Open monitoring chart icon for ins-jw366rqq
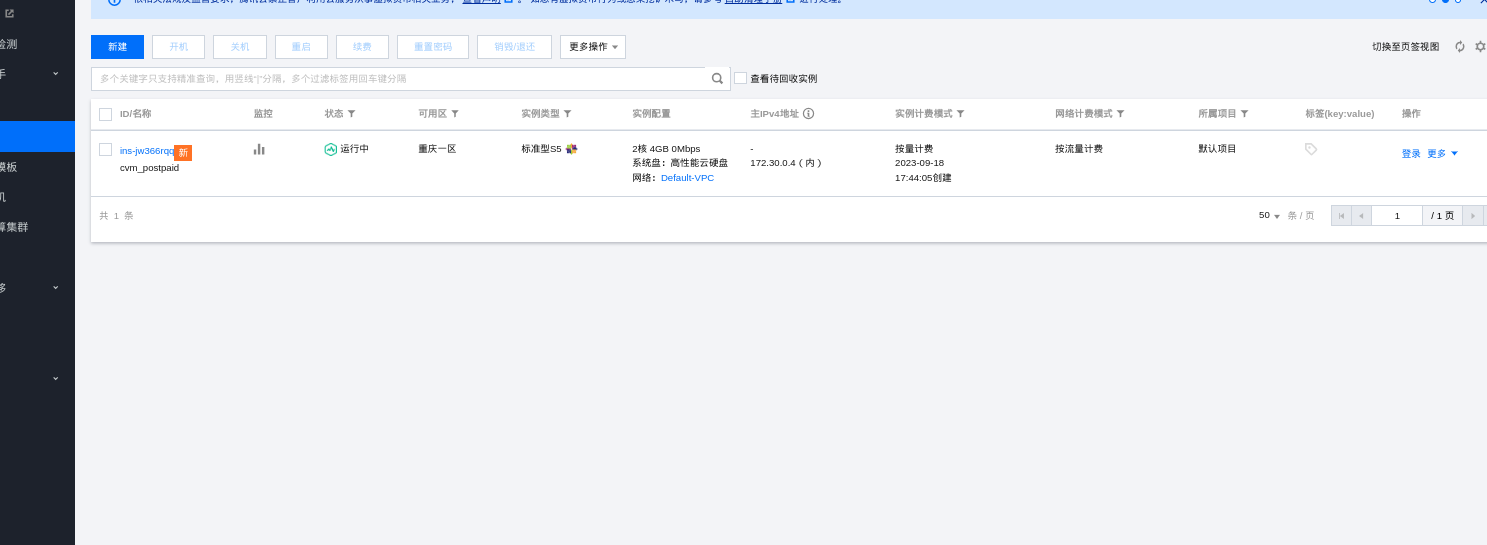Viewport: 1487px width, 545px height. [259, 149]
